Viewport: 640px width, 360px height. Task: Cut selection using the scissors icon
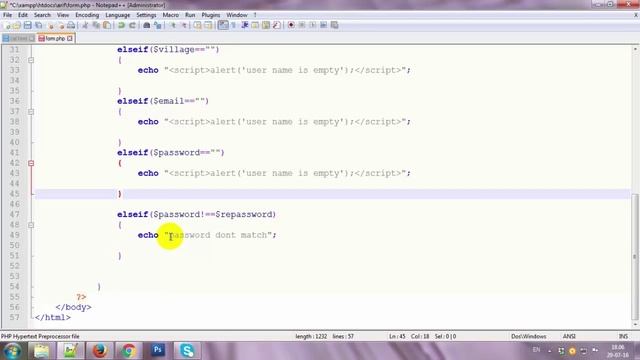click(85, 25)
